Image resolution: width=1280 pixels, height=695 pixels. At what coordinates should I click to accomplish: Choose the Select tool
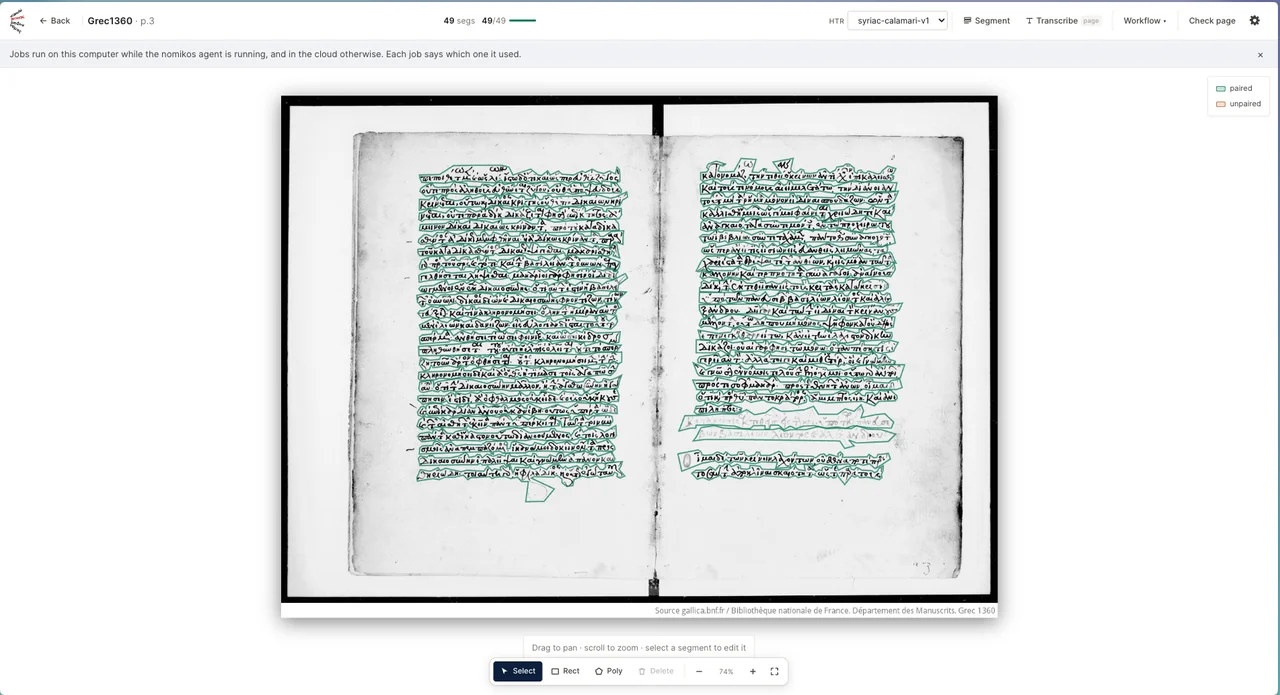pos(518,671)
